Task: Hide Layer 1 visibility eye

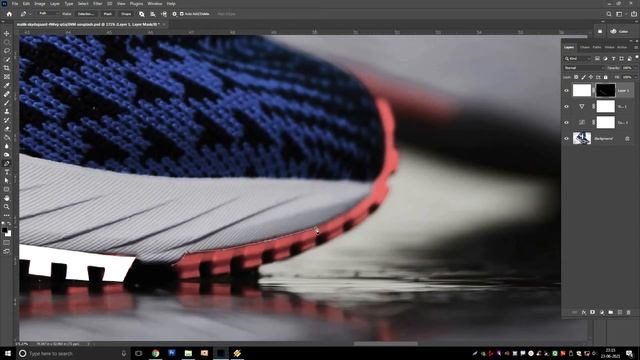Action: tap(567, 91)
